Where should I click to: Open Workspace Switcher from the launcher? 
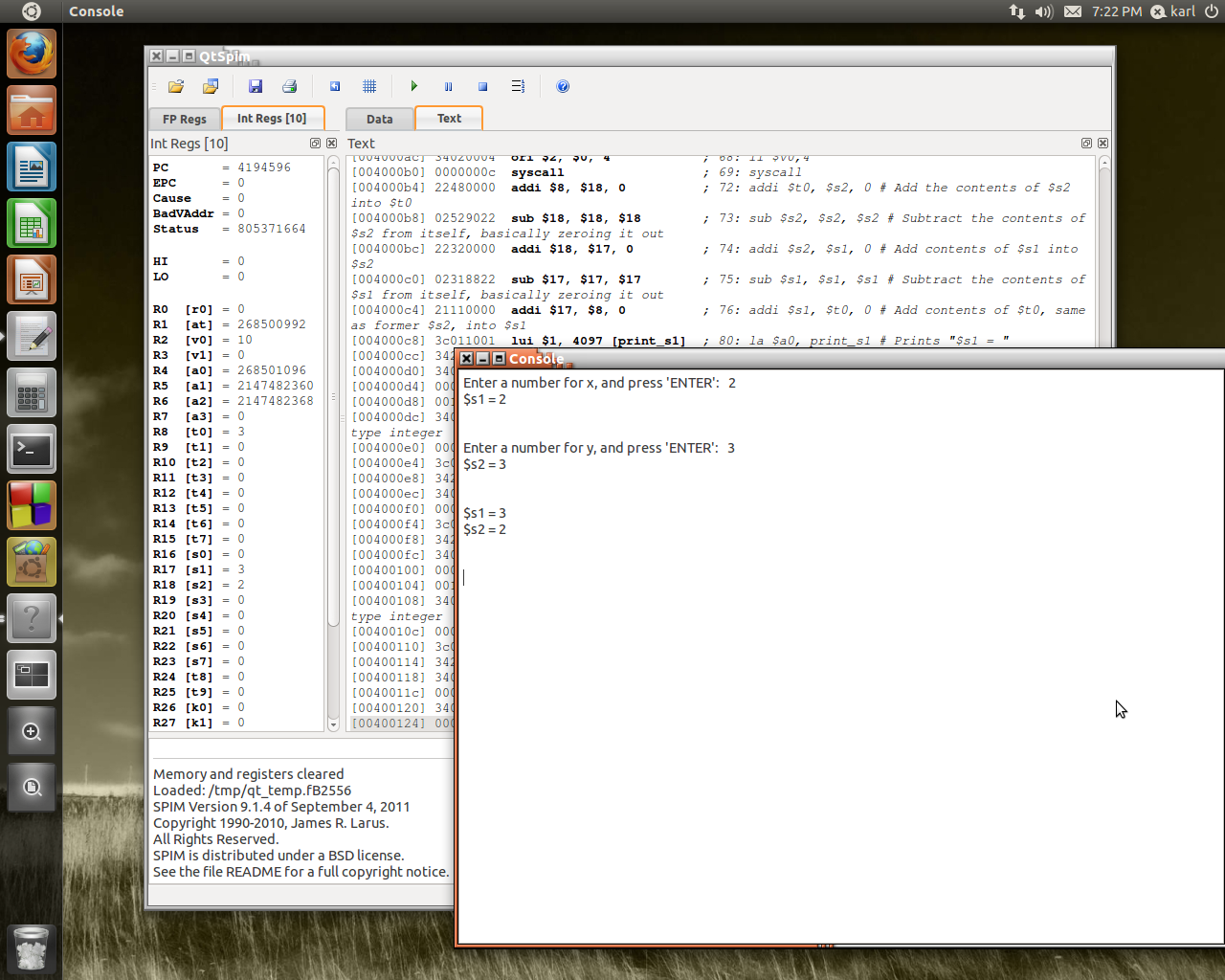[x=32, y=675]
